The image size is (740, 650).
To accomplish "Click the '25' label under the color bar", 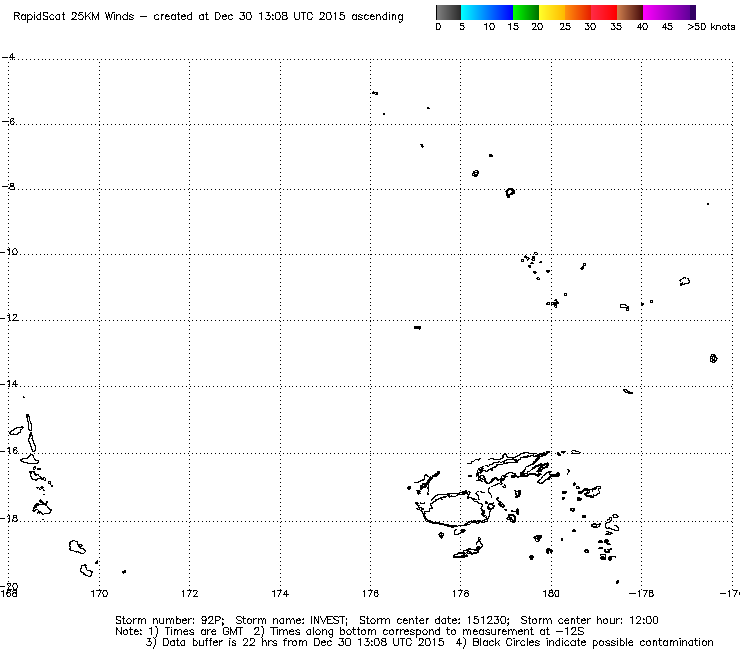I will 565,27.
